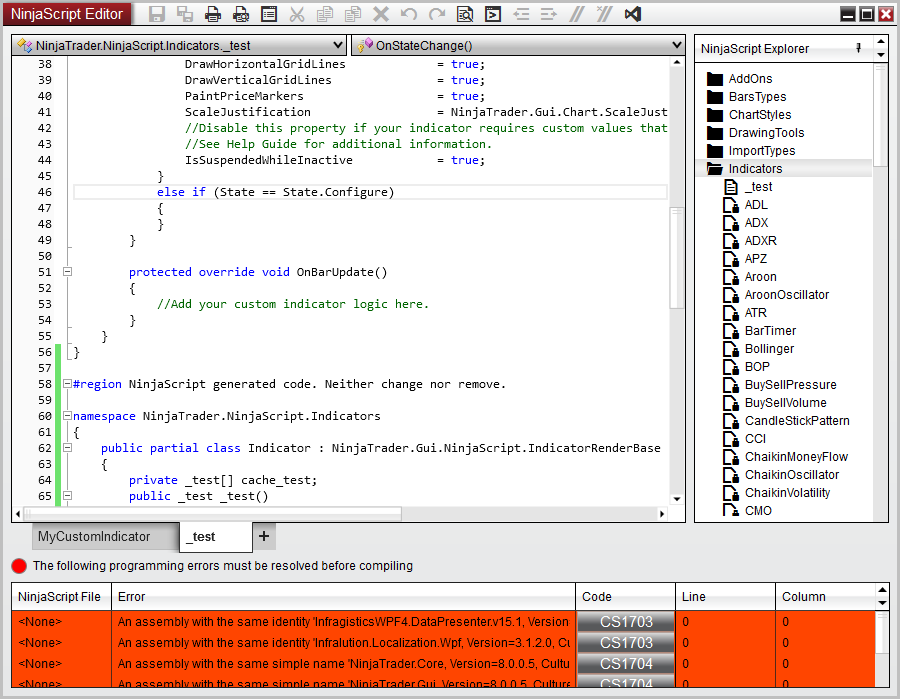Select the _test editor tab
The image size is (900, 699).
203,537
